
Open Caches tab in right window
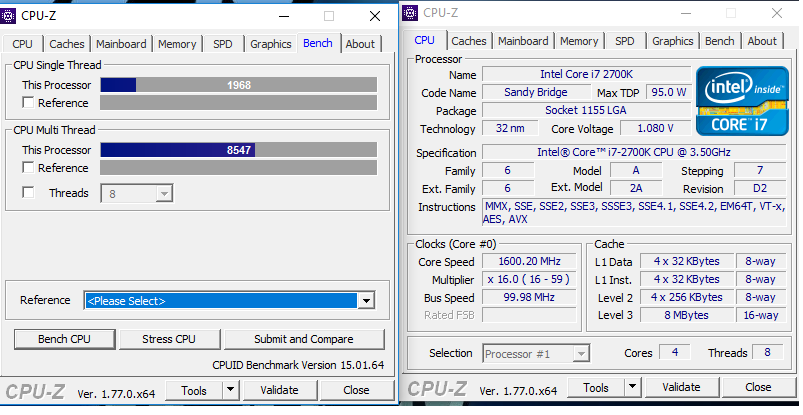[x=469, y=41]
